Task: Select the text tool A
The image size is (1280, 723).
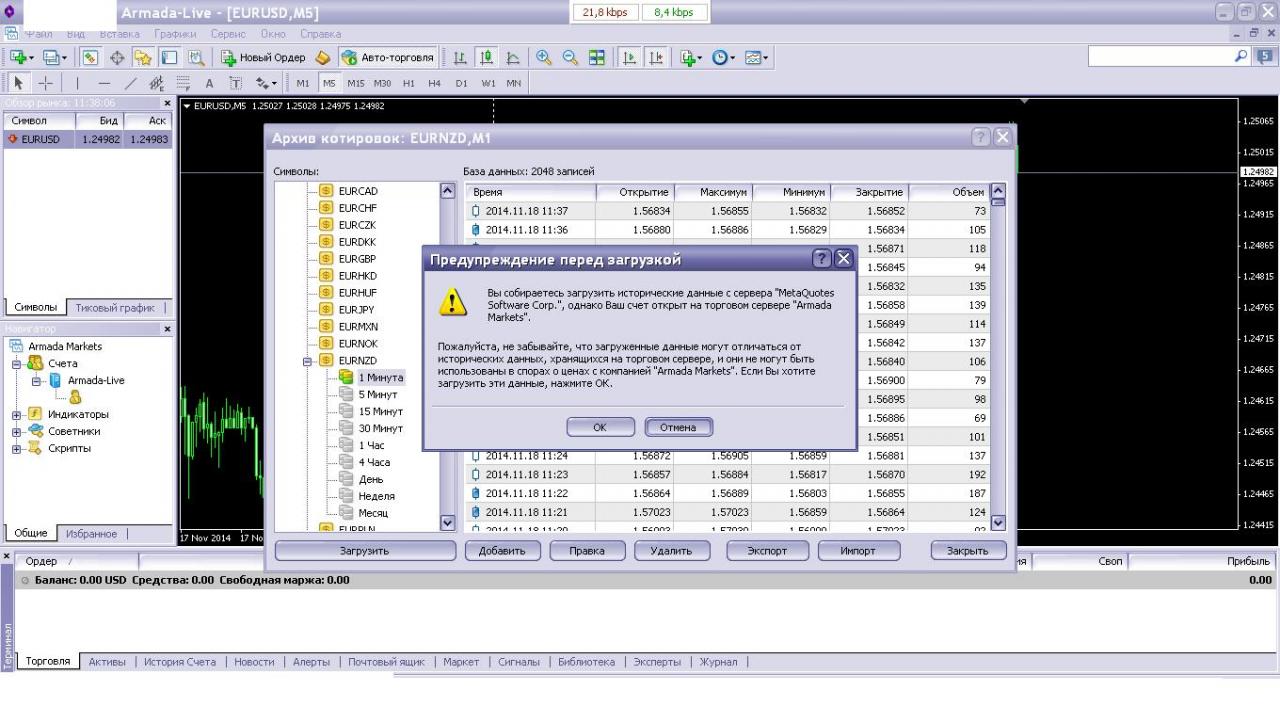Action: tap(209, 83)
